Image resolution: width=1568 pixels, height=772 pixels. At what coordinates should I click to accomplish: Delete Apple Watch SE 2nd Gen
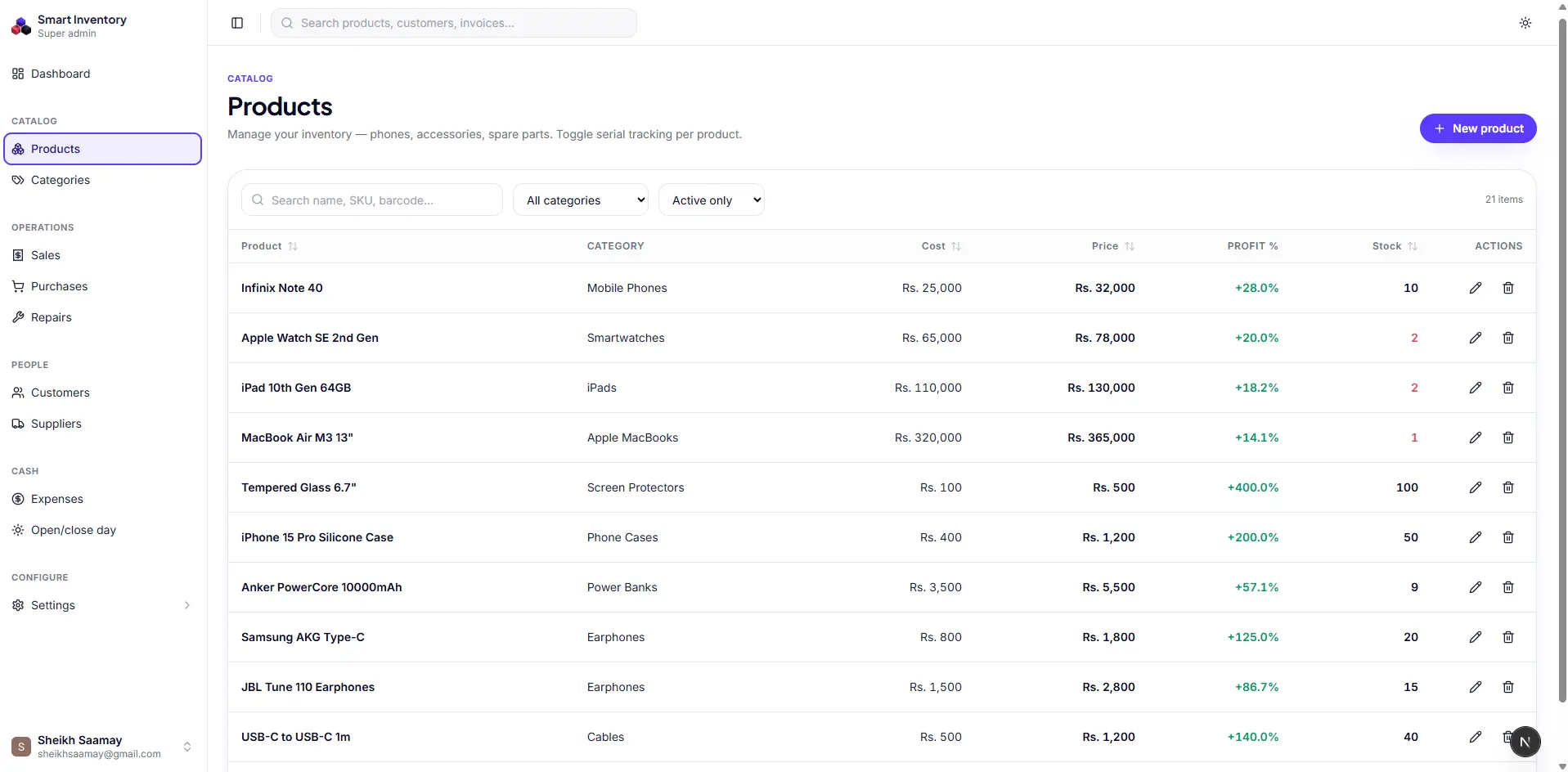point(1508,338)
